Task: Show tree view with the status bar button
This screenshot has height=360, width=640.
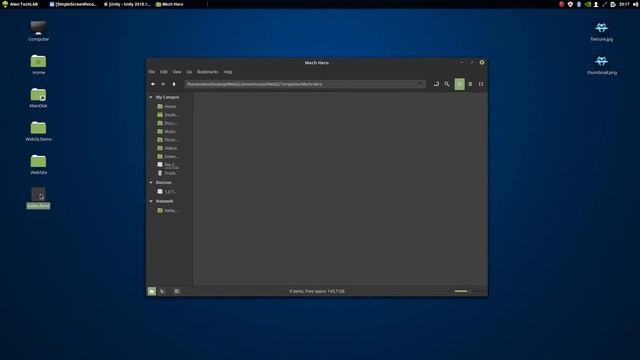Action: [162, 291]
